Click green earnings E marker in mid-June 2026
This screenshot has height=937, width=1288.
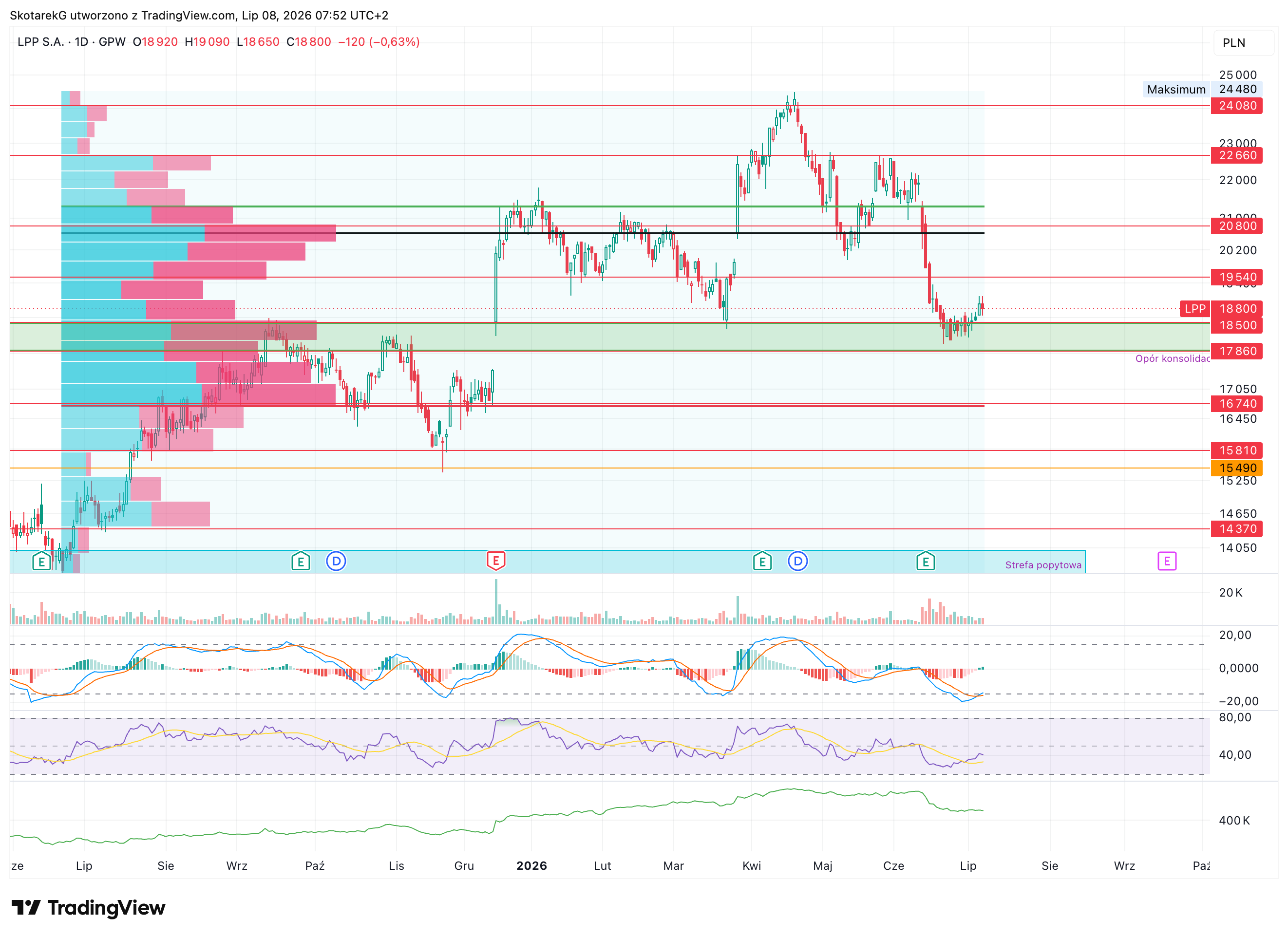pos(926,561)
